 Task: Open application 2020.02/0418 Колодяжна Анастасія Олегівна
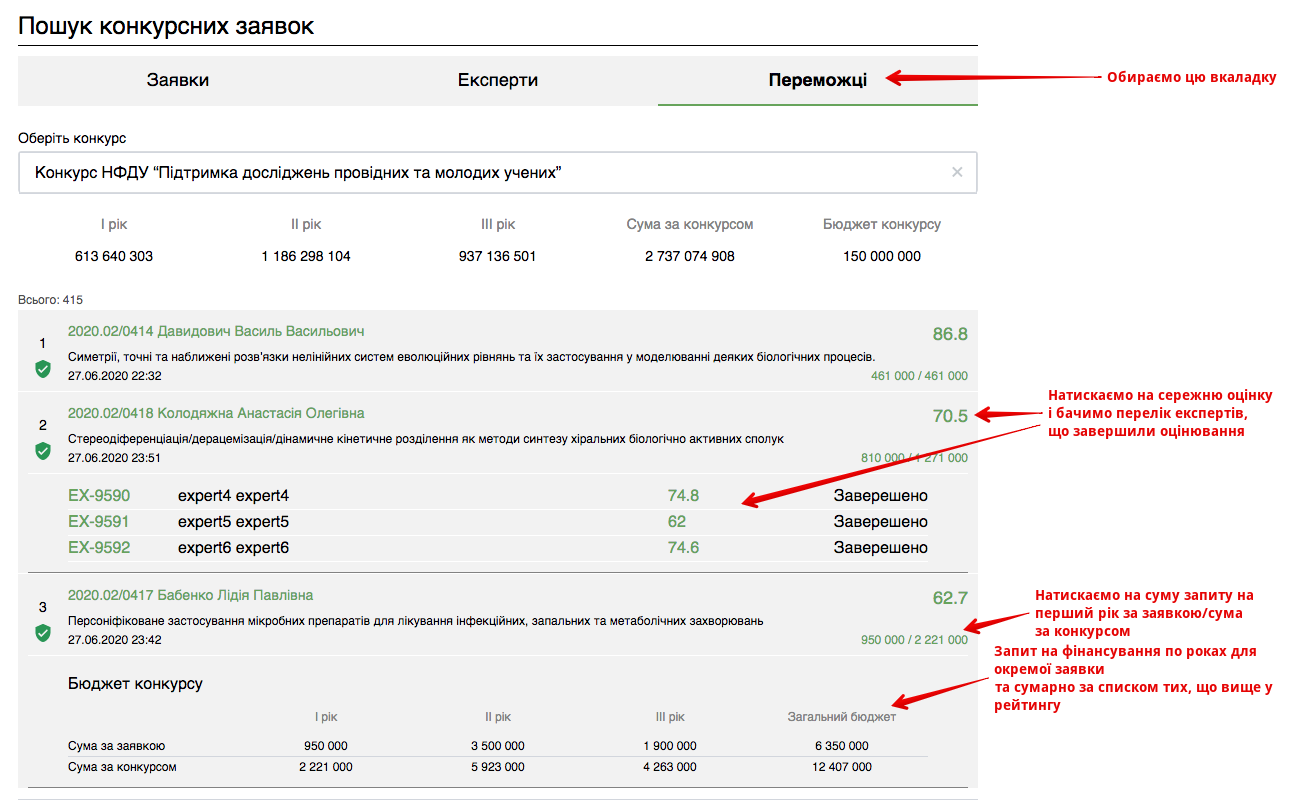click(216, 413)
